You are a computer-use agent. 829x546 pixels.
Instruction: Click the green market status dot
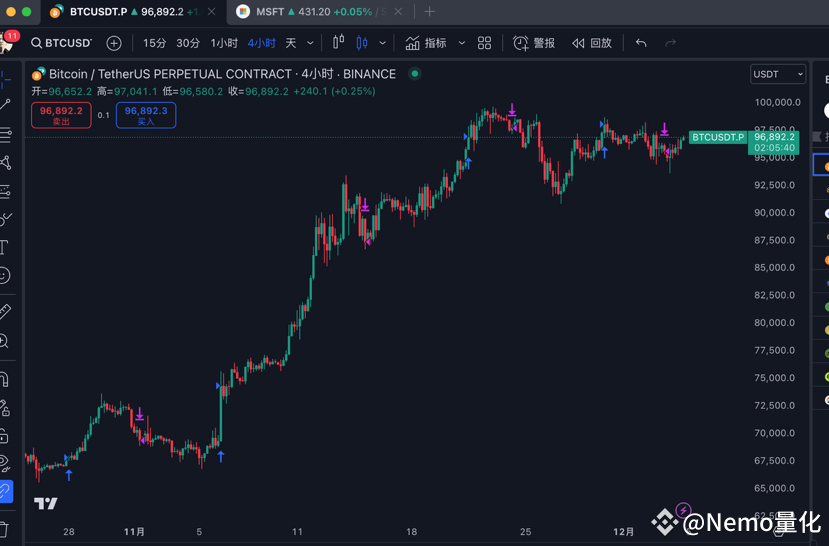click(415, 73)
